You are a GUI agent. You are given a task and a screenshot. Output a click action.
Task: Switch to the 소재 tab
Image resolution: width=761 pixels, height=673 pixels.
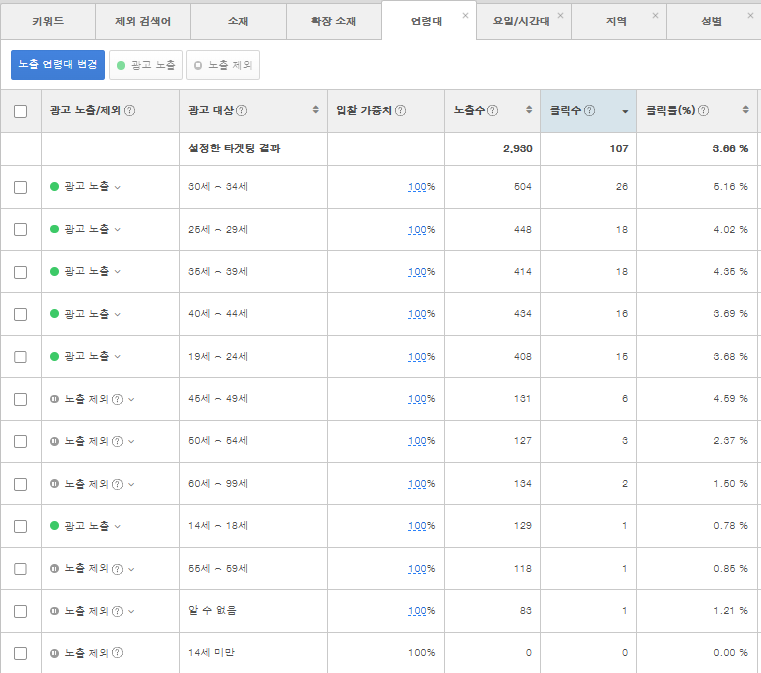(x=238, y=21)
